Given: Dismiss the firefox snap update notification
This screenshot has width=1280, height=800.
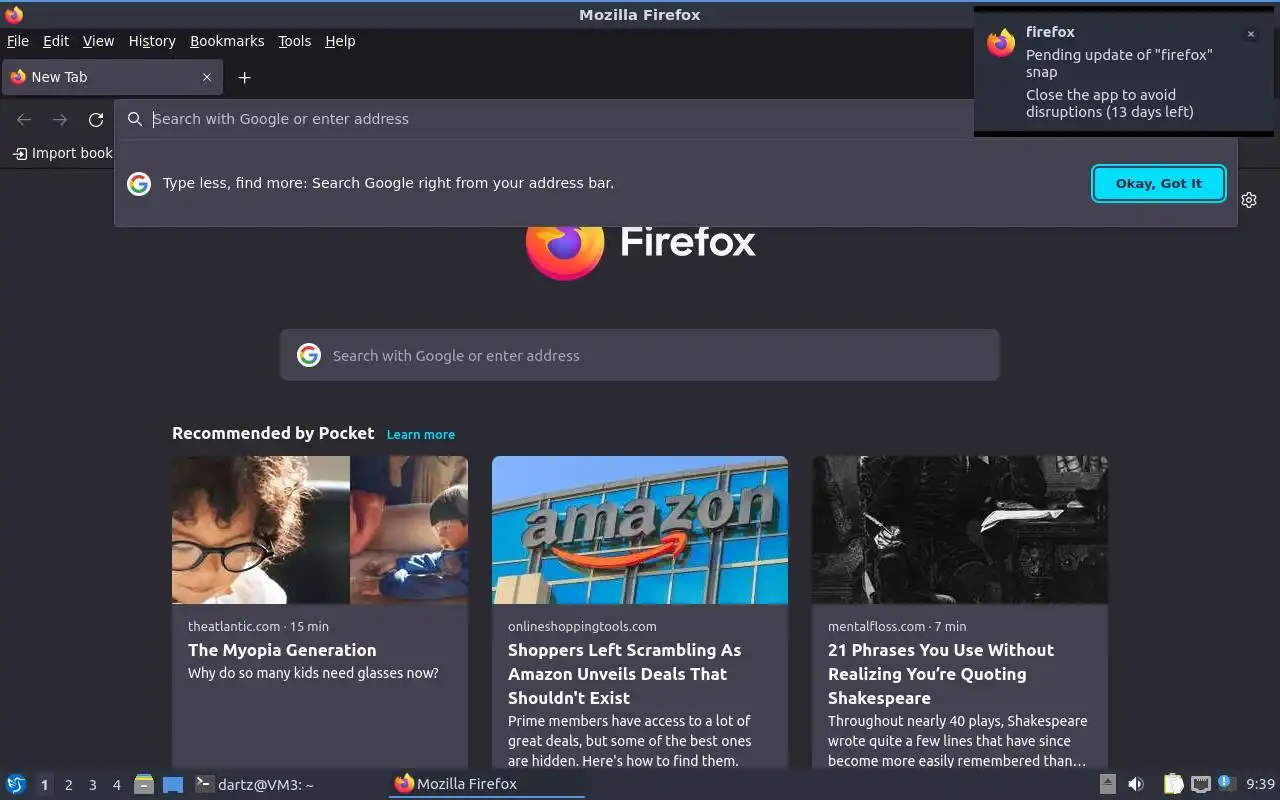Looking at the screenshot, I should click(x=1250, y=34).
